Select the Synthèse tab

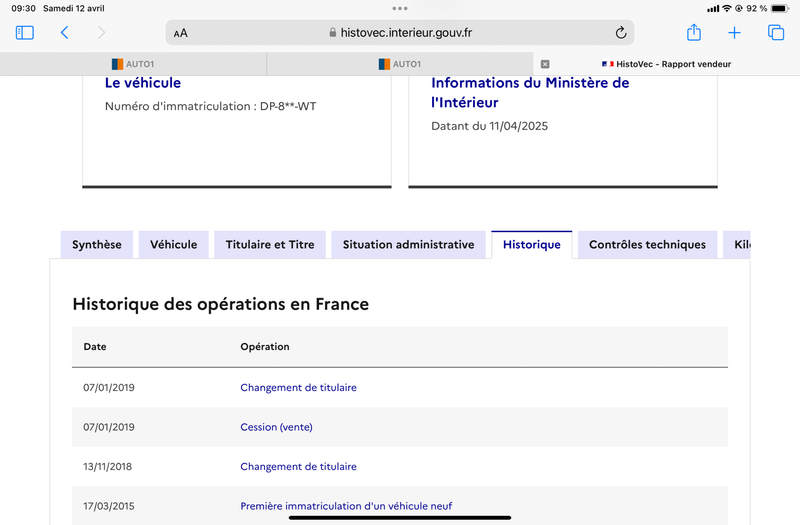(97, 245)
